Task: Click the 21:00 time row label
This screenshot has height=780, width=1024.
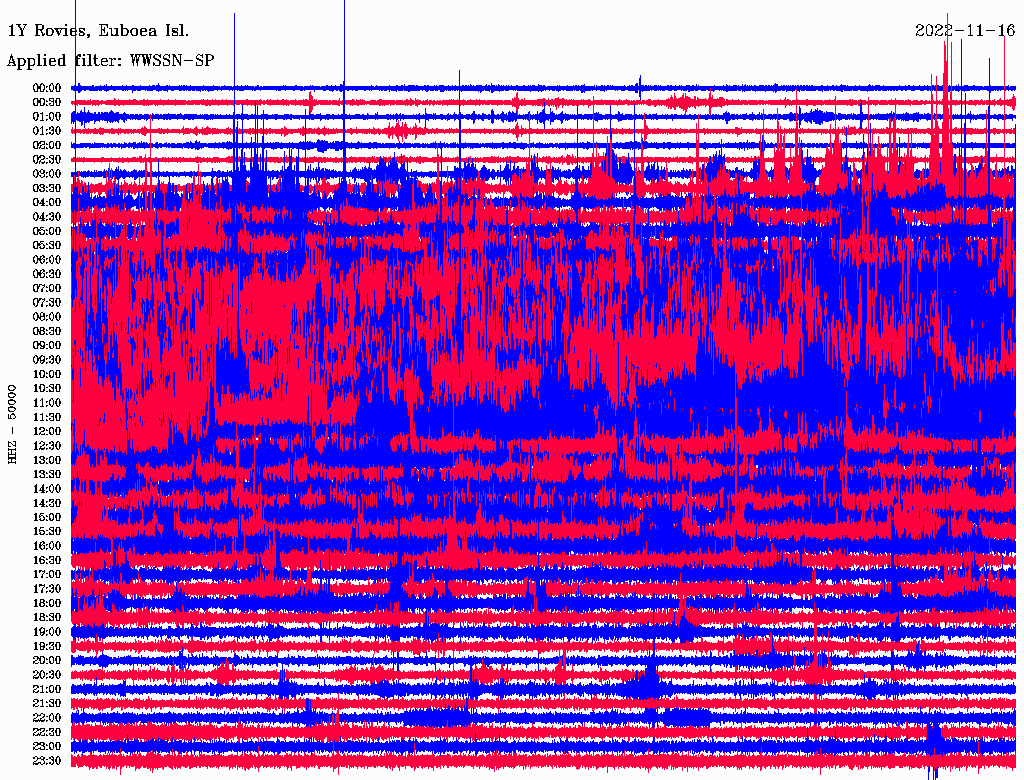Action: (x=47, y=689)
